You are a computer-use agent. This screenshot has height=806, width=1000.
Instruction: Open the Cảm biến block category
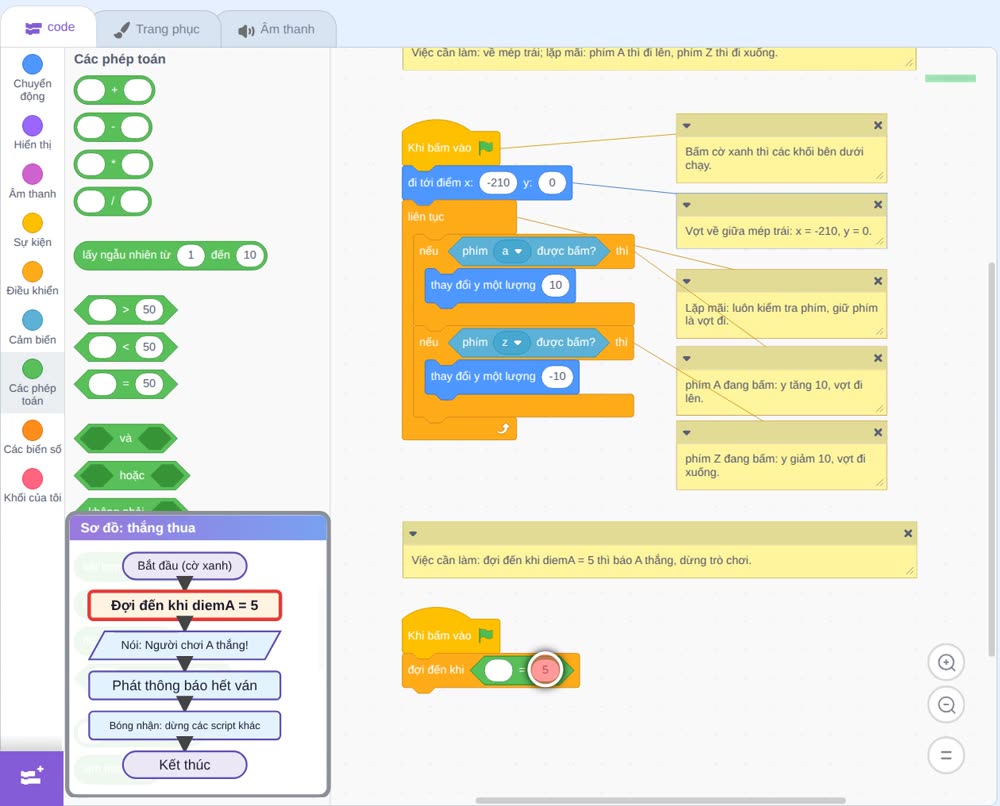[x=32, y=328]
